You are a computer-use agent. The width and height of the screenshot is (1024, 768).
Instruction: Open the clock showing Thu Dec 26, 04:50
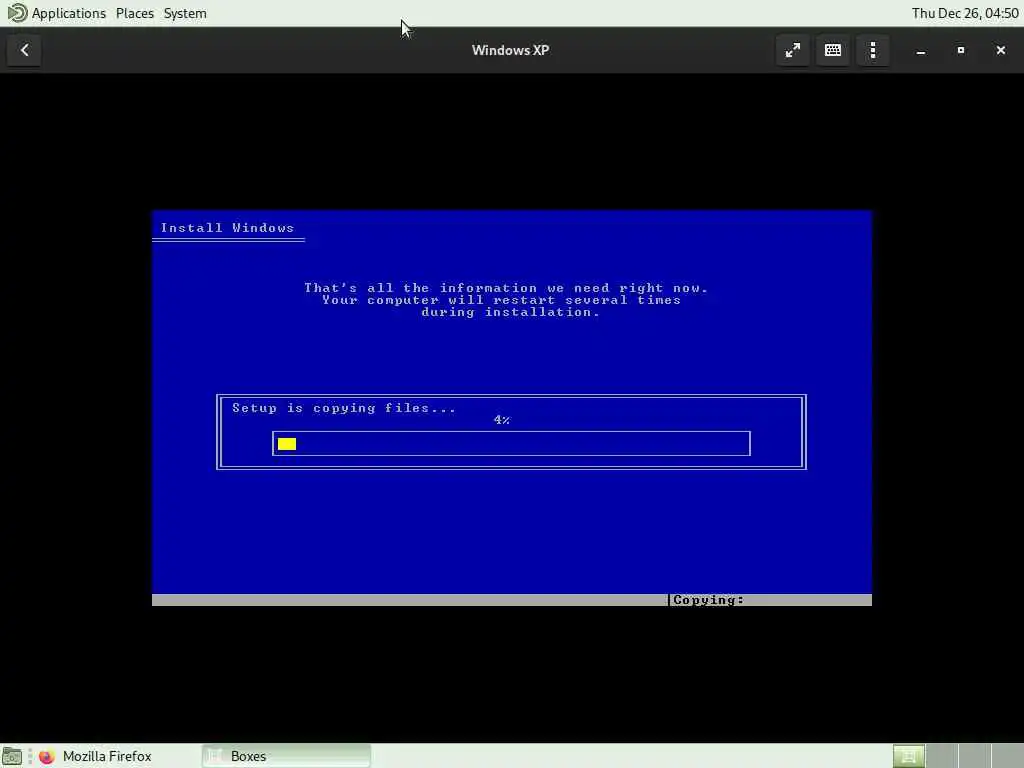click(x=965, y=13)
